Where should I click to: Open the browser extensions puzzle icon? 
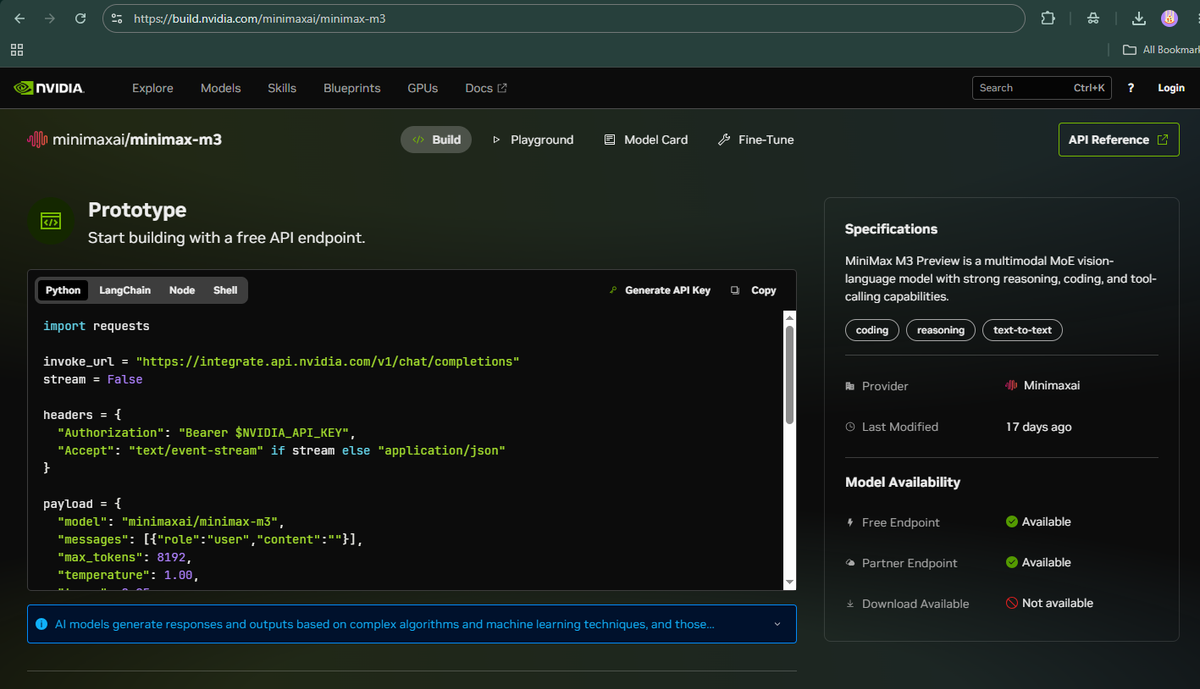(1047, 18)
